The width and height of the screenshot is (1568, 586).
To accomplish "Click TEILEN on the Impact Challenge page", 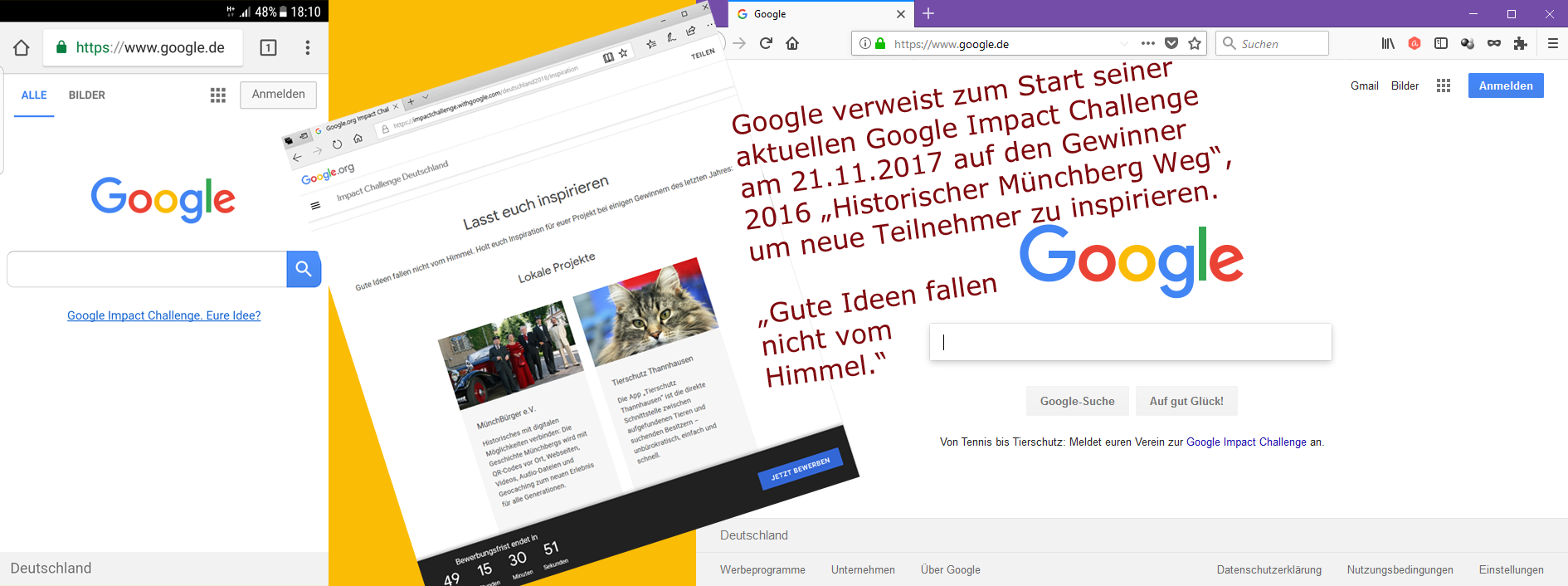I will click(x=703, y=54).
